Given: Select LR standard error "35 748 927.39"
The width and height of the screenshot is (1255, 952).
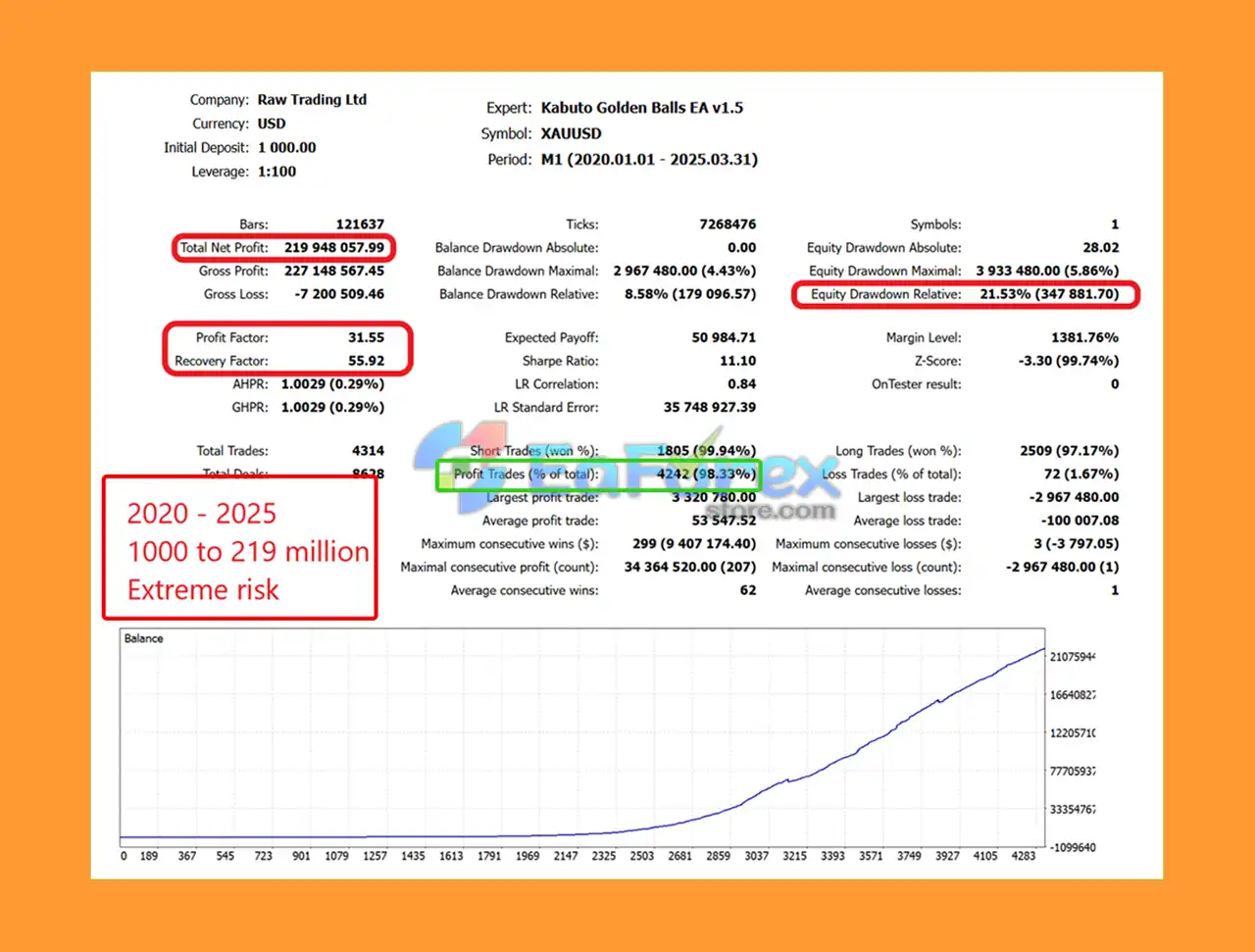Looking at the screenshot, I should pyautogui.click(x=710, y=407).
